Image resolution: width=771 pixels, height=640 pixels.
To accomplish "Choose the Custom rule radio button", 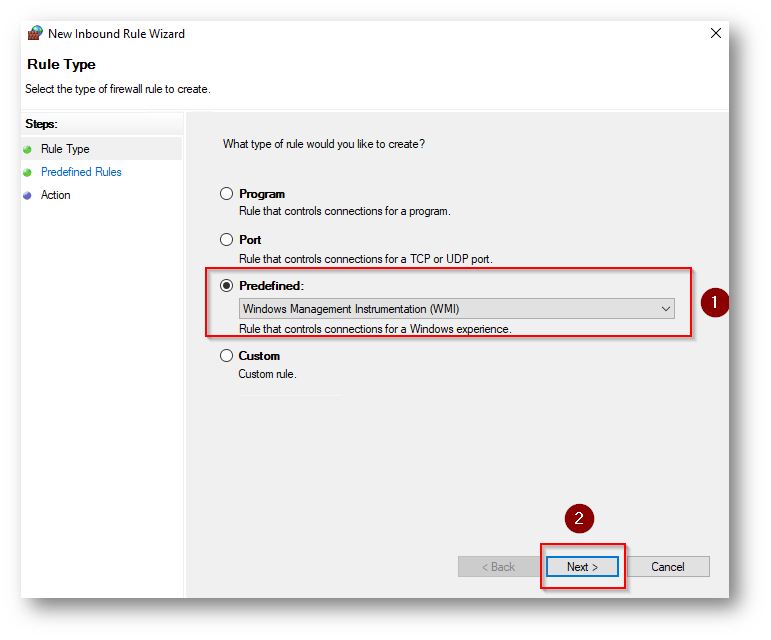I will [226, 355].
